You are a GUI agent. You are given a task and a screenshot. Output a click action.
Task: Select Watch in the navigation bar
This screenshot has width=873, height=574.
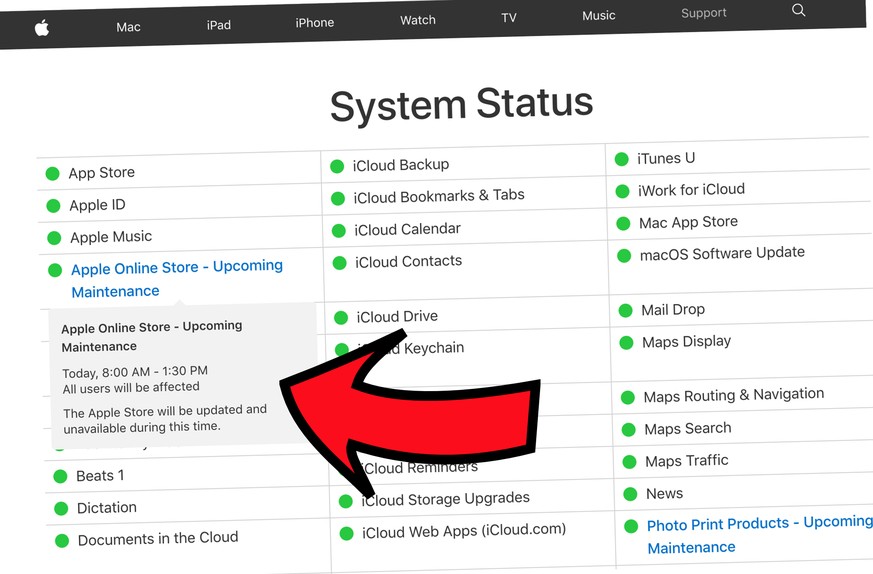417,20
